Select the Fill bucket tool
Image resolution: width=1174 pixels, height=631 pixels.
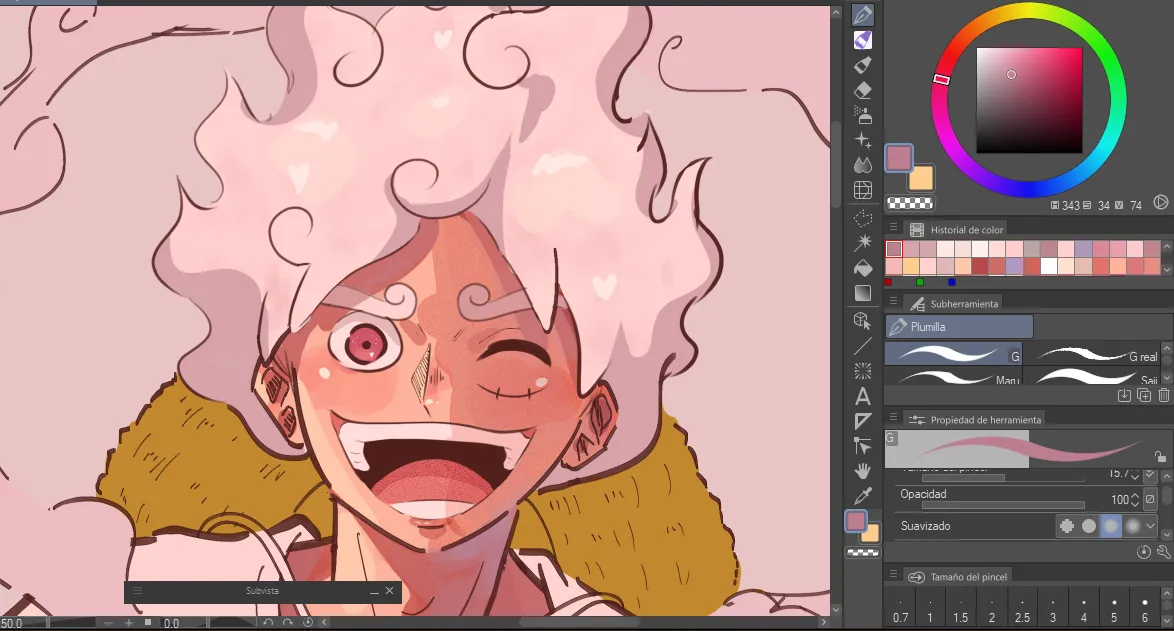click(x=863, y=268)
